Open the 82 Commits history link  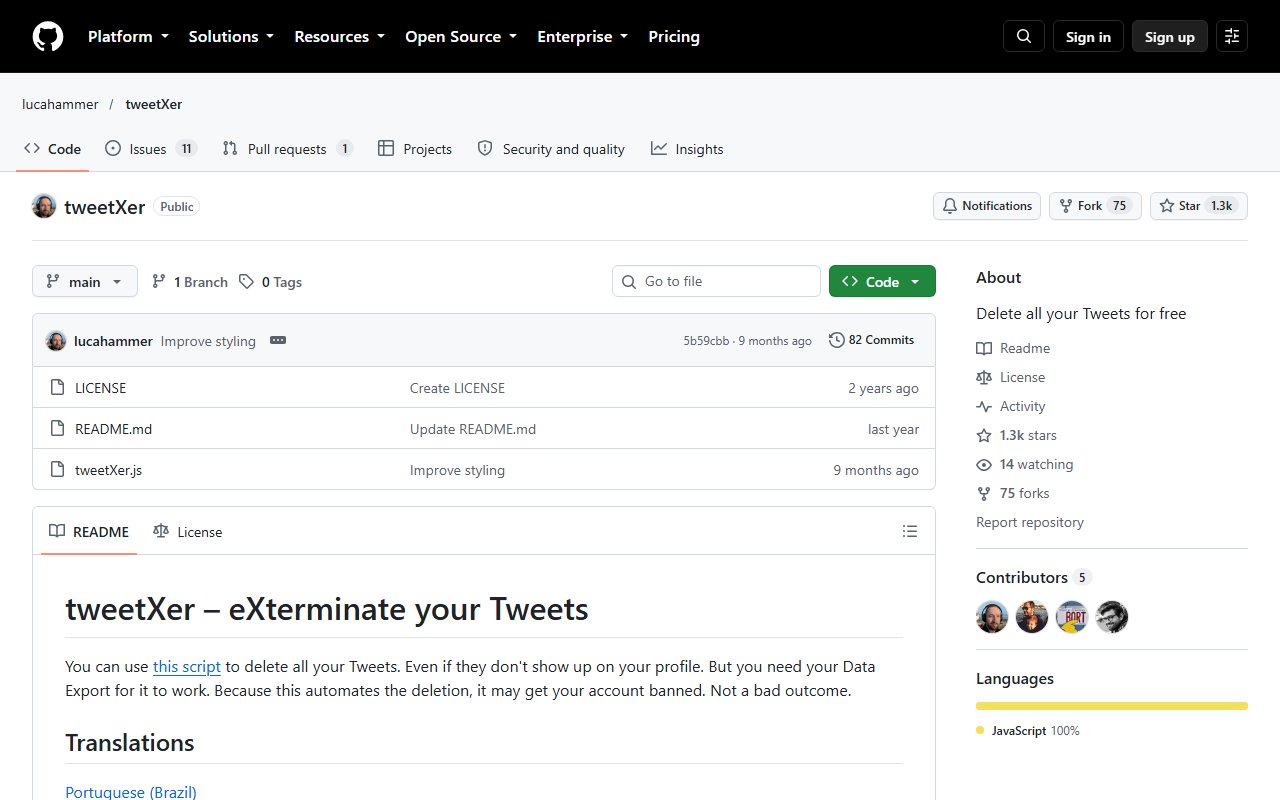[x=871, y=340]
